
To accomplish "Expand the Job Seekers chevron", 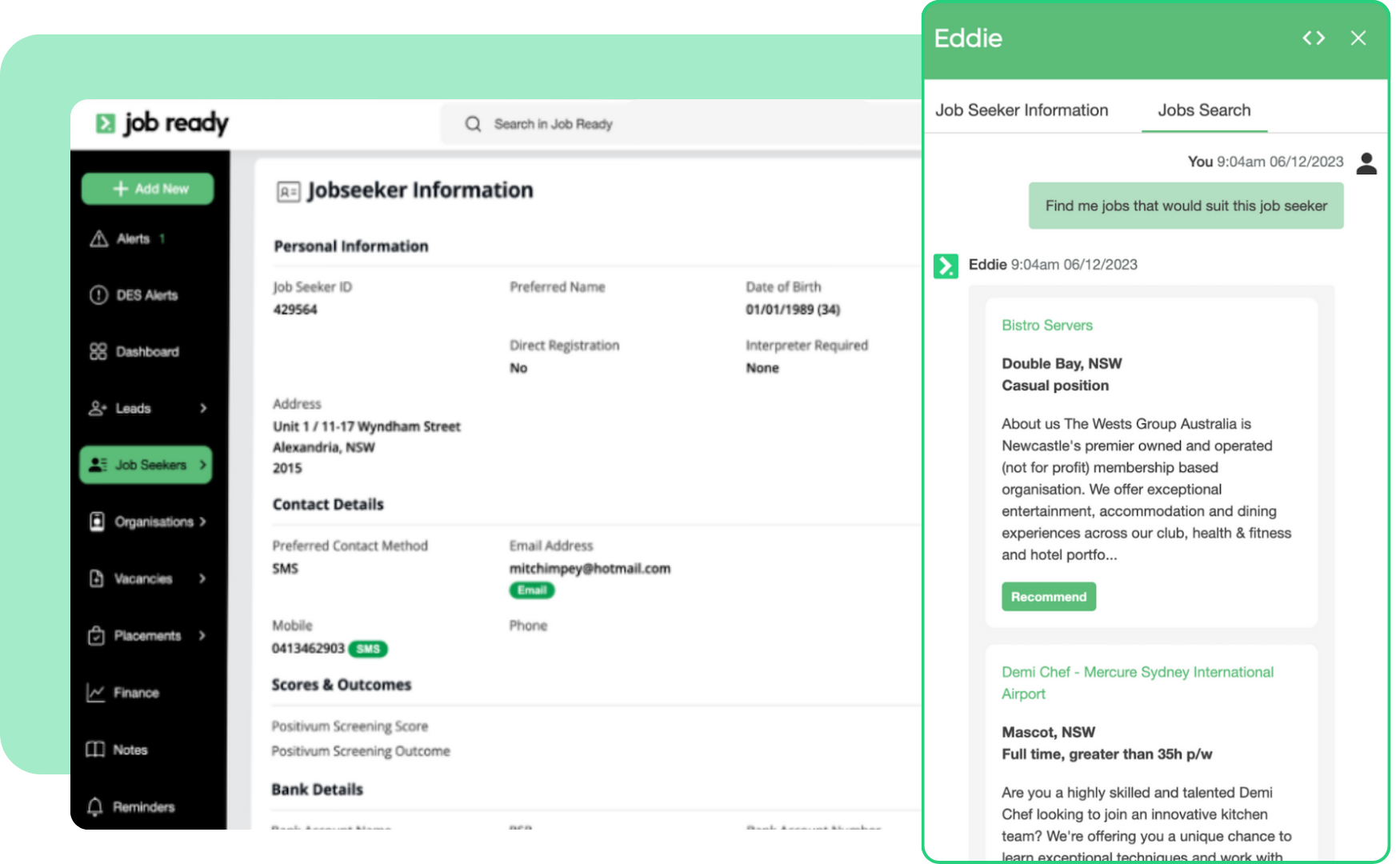I will [x=202, y=465].
